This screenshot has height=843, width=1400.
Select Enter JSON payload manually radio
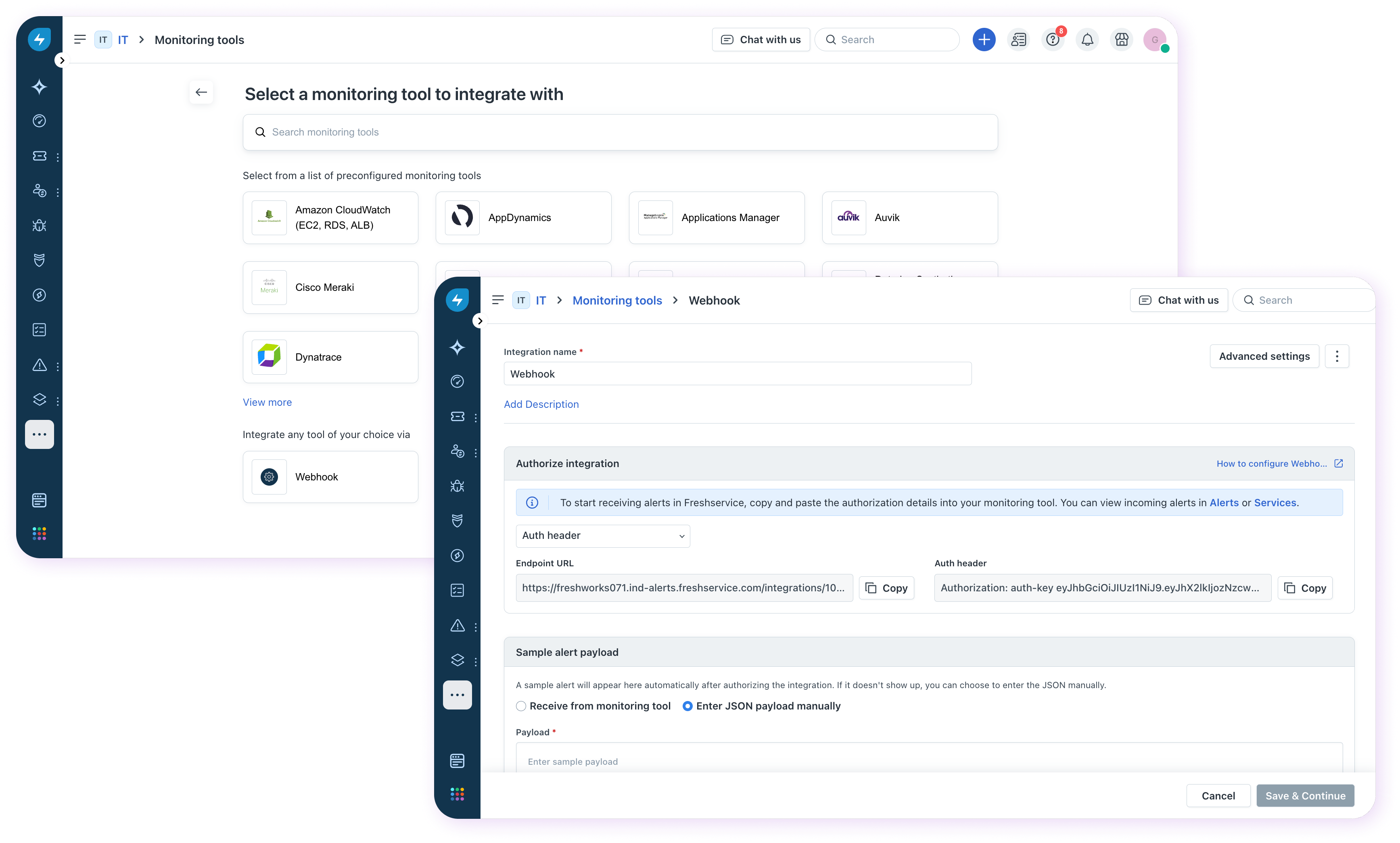[687, 706]
